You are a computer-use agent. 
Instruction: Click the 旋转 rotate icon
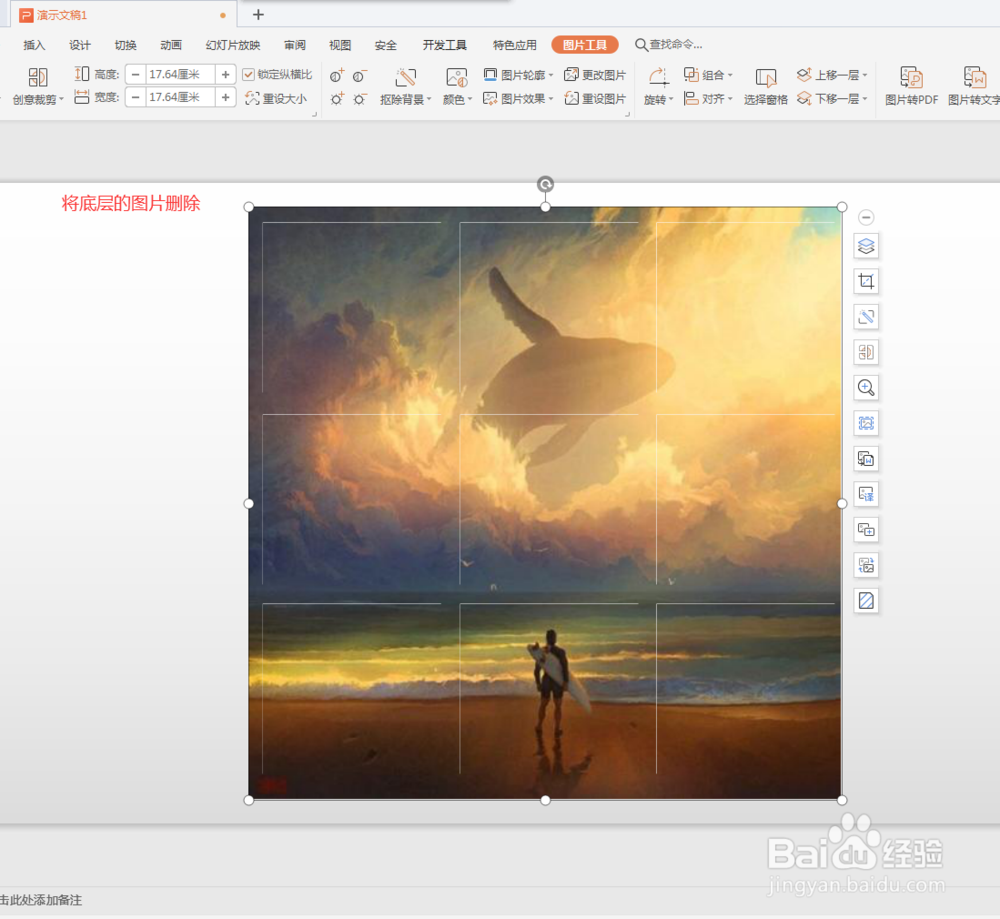pos(658,78)
